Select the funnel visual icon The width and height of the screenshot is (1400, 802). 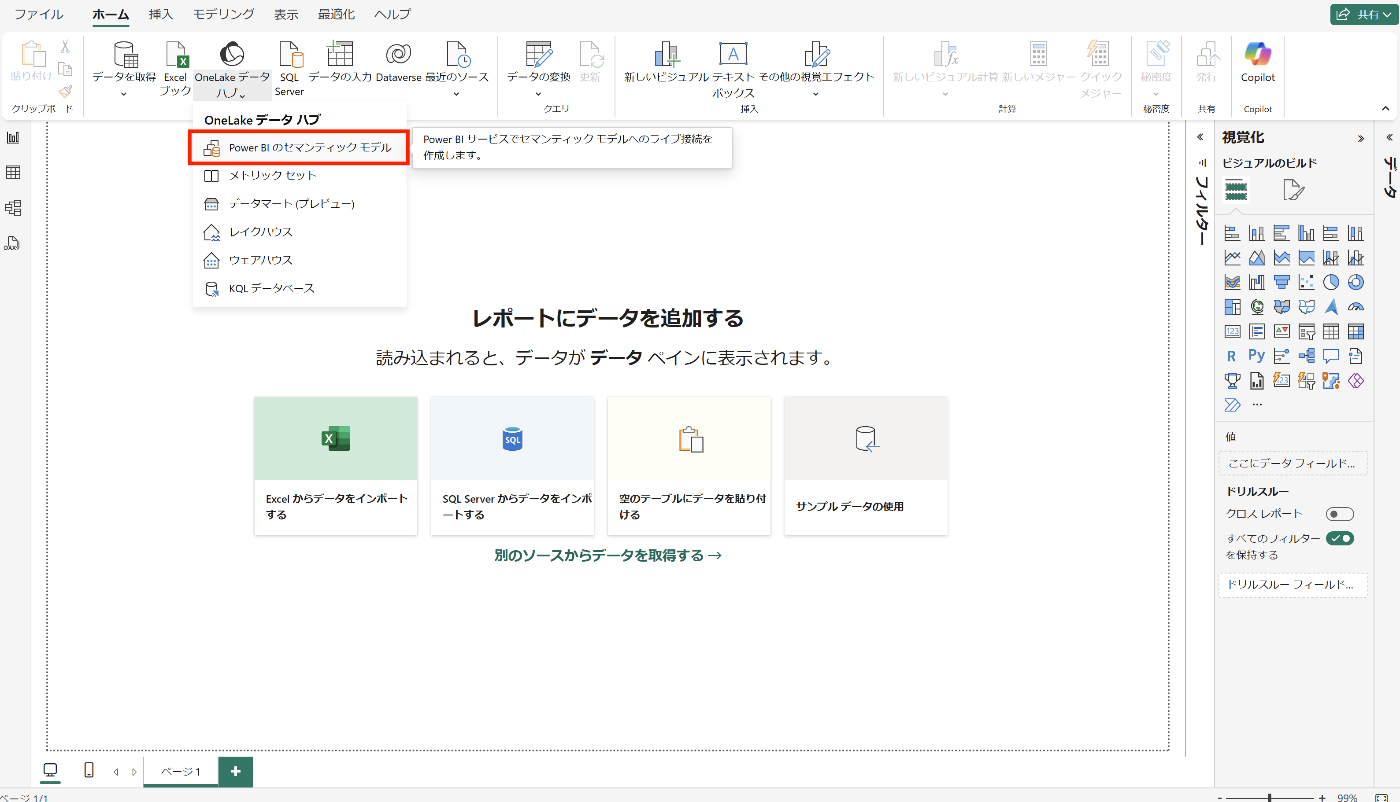[x=1282, y=282]
